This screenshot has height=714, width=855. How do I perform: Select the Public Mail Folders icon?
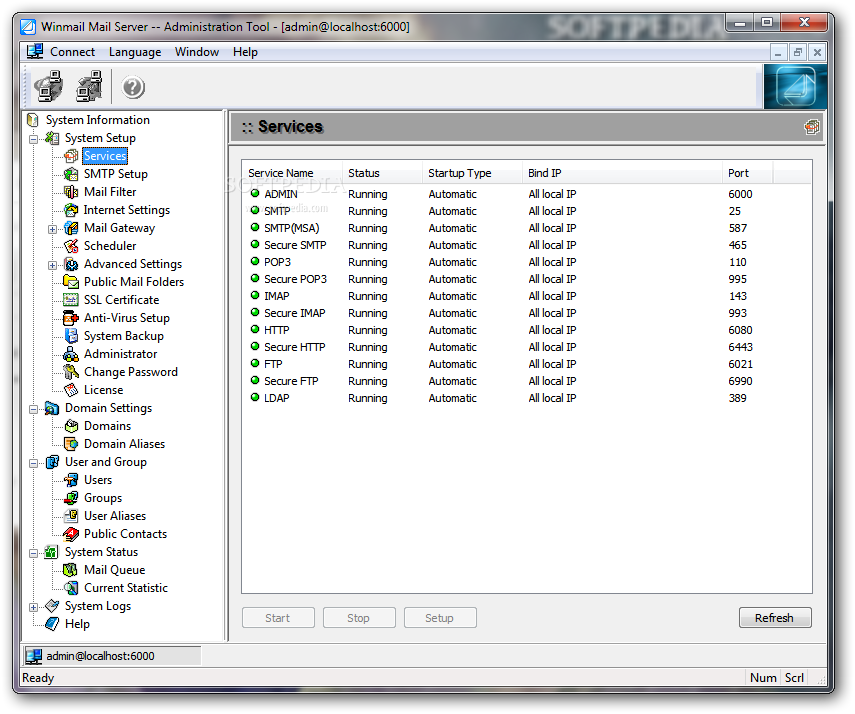click(71, 282)
